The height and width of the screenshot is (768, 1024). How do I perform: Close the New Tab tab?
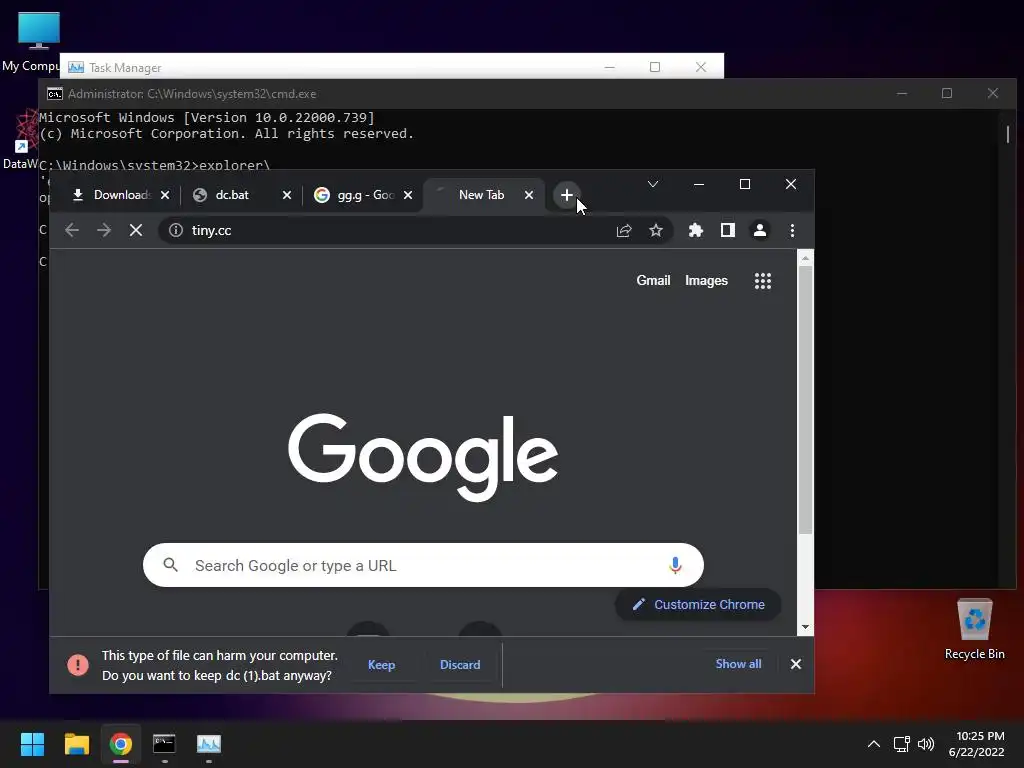[x=529, y=195]
